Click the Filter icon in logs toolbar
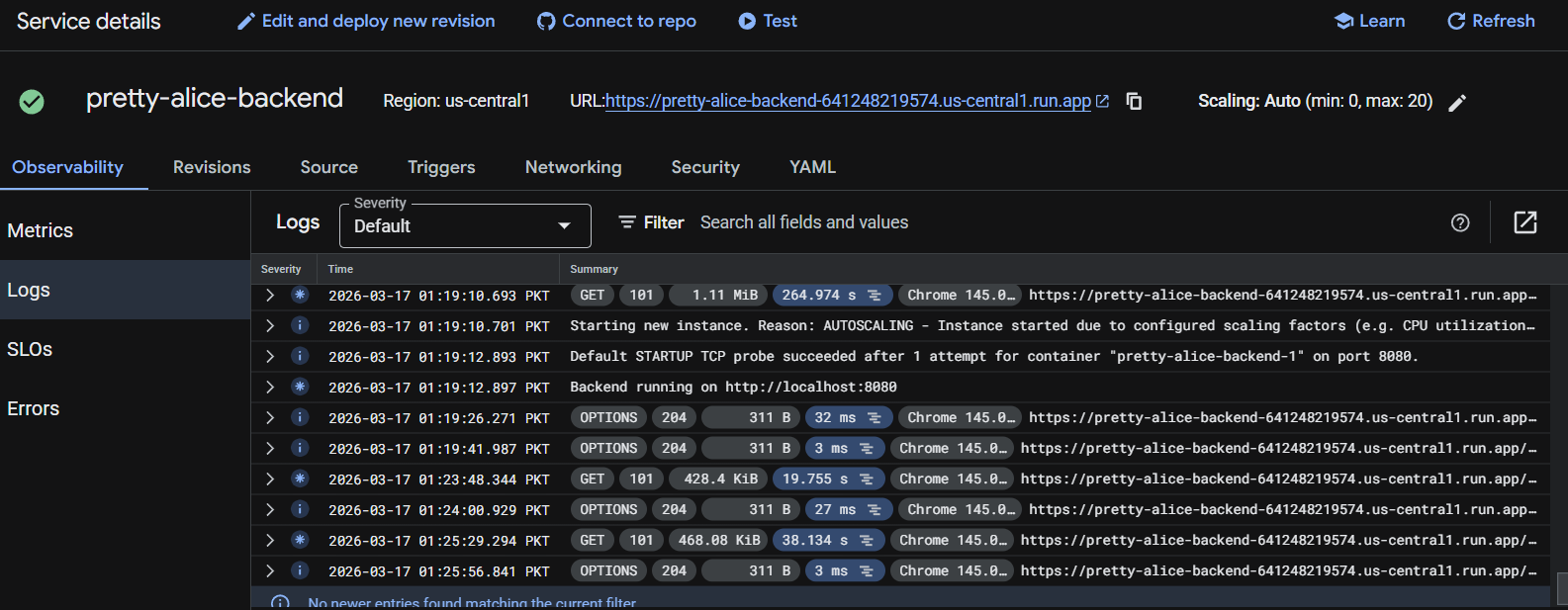The image size is (1568, 610). [627, 222]
